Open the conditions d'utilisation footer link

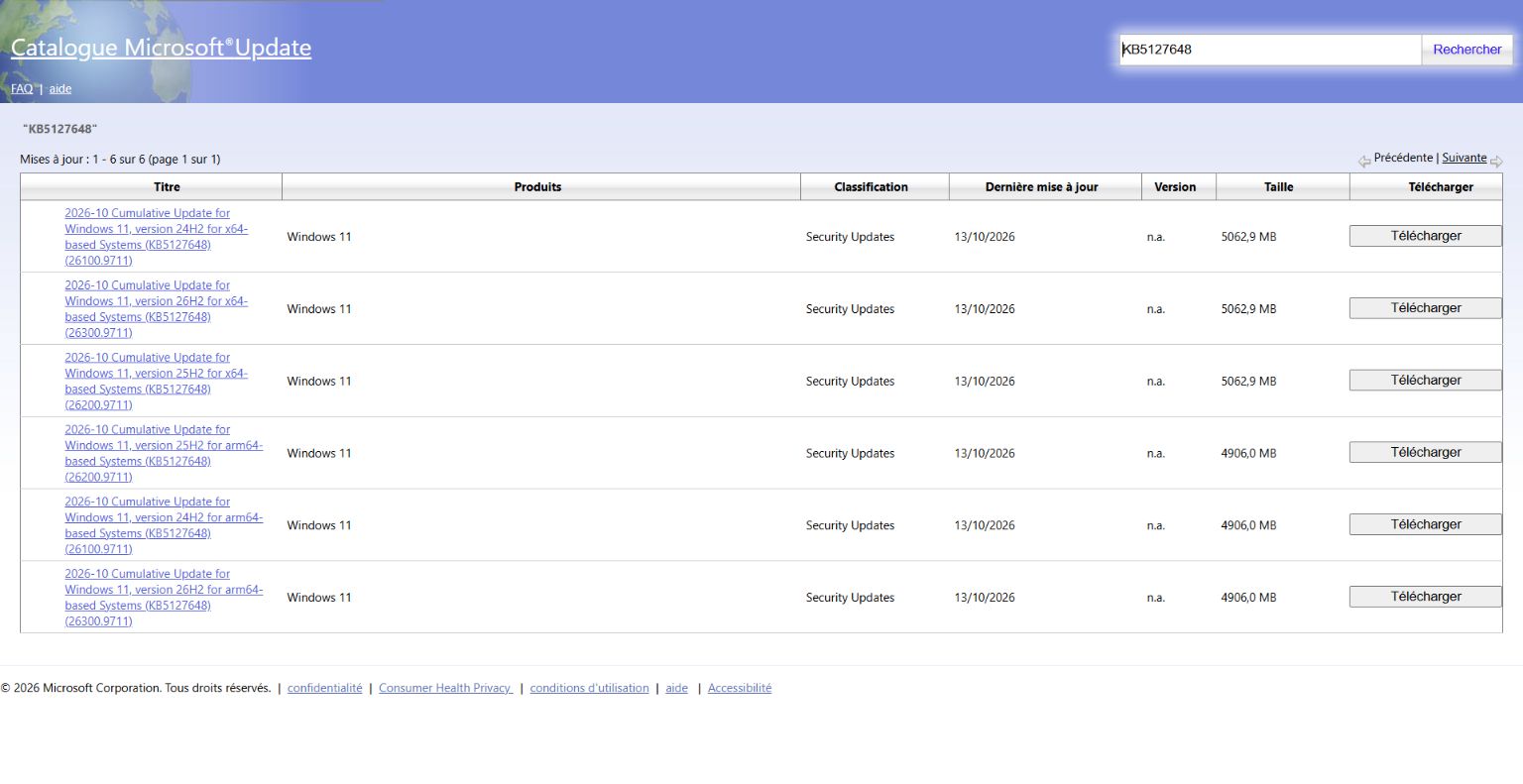(589, 688)
